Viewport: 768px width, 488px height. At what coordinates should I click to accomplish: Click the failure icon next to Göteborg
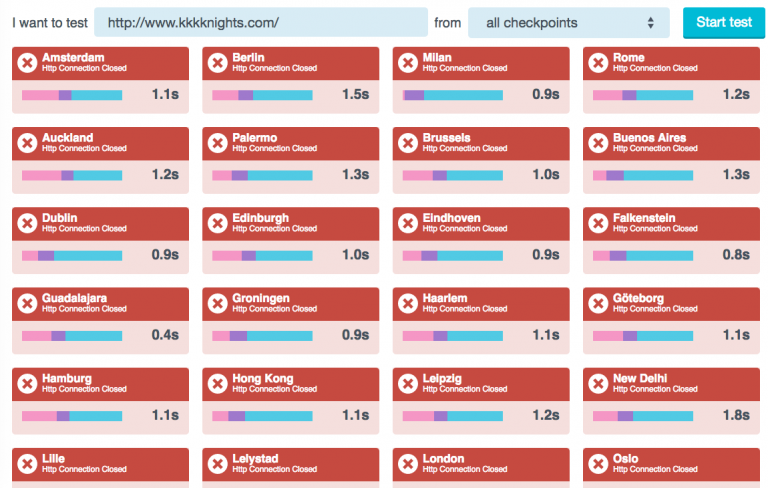(598, 303)
